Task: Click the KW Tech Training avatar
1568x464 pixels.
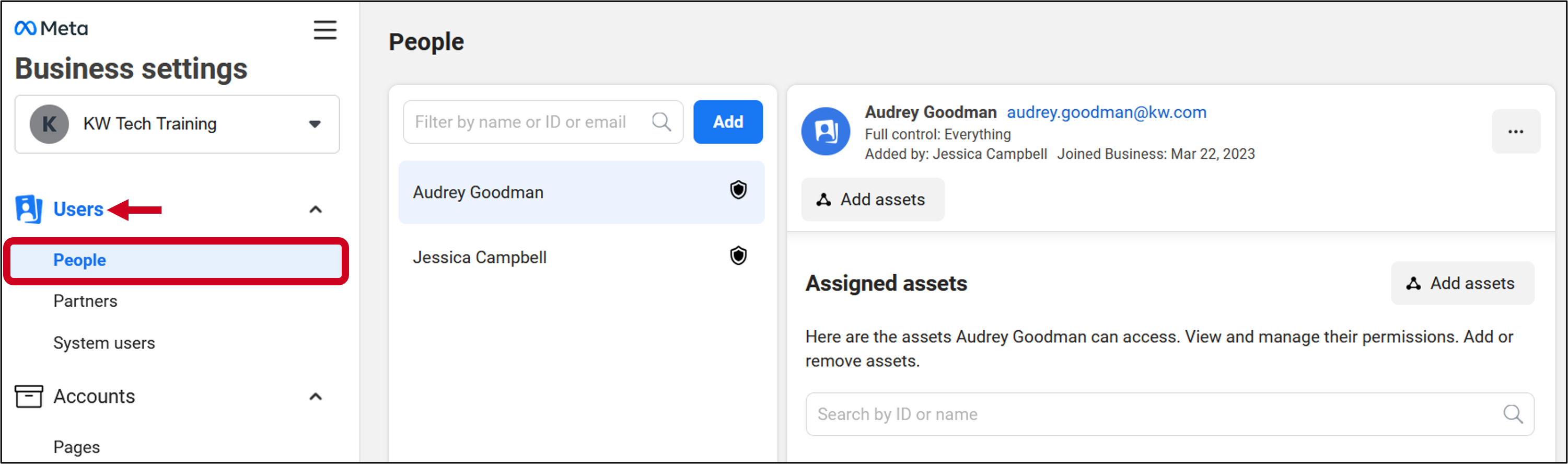Action: coord(49,124)
